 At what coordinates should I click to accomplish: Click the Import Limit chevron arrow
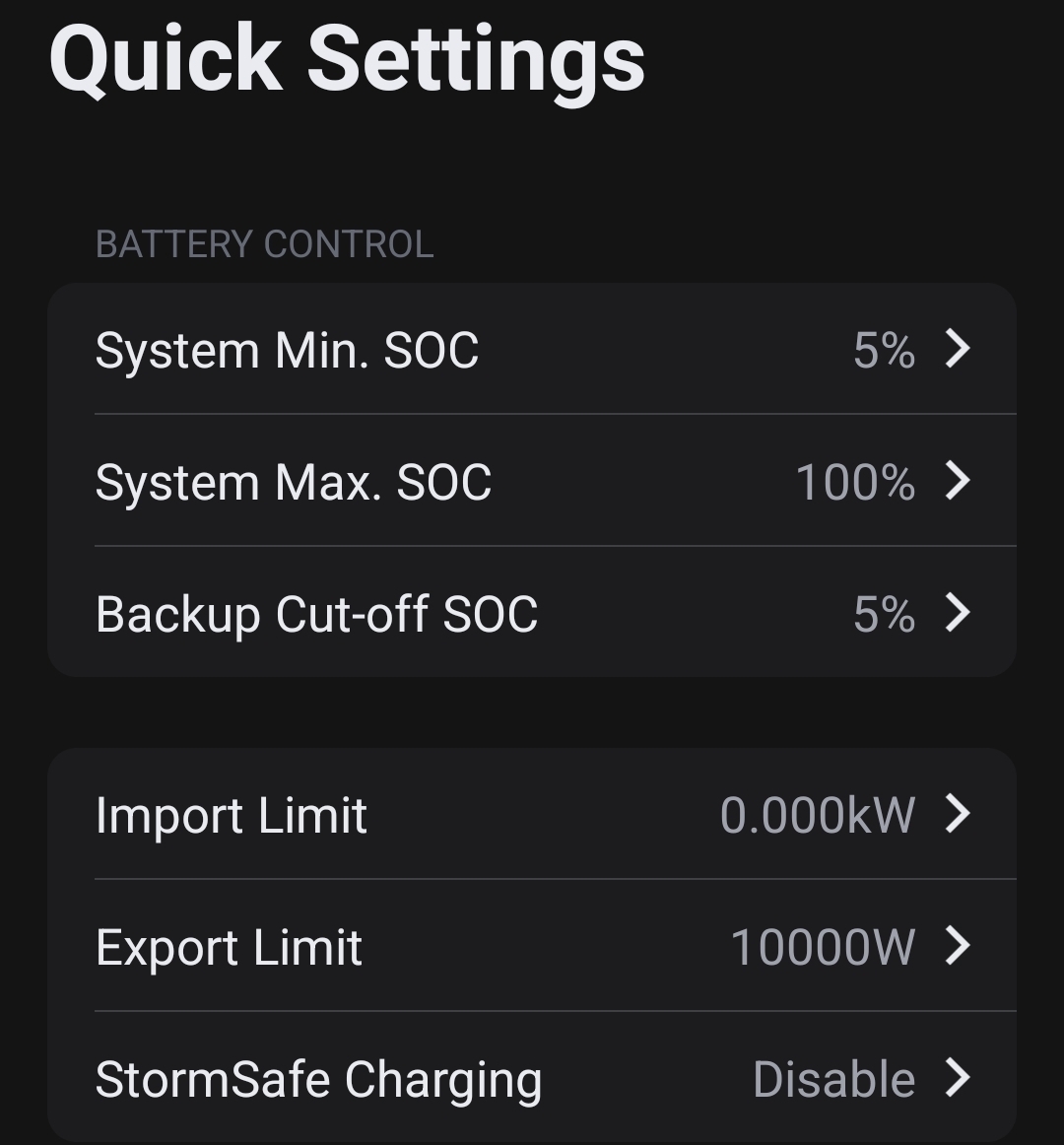pos(958,814)
